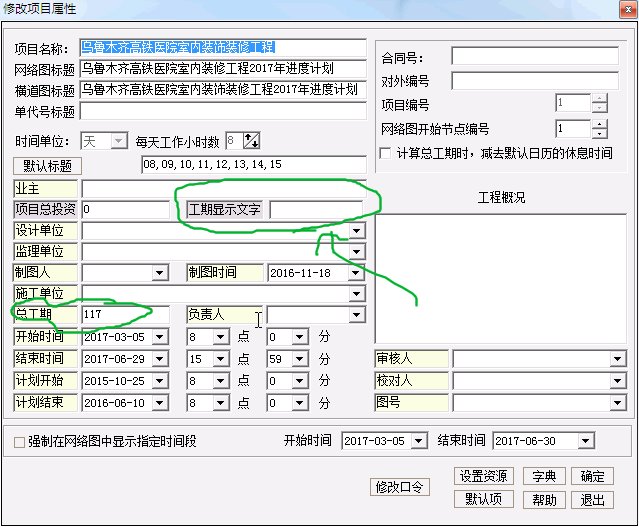Click the 设置资源 button

click(484, 476)
